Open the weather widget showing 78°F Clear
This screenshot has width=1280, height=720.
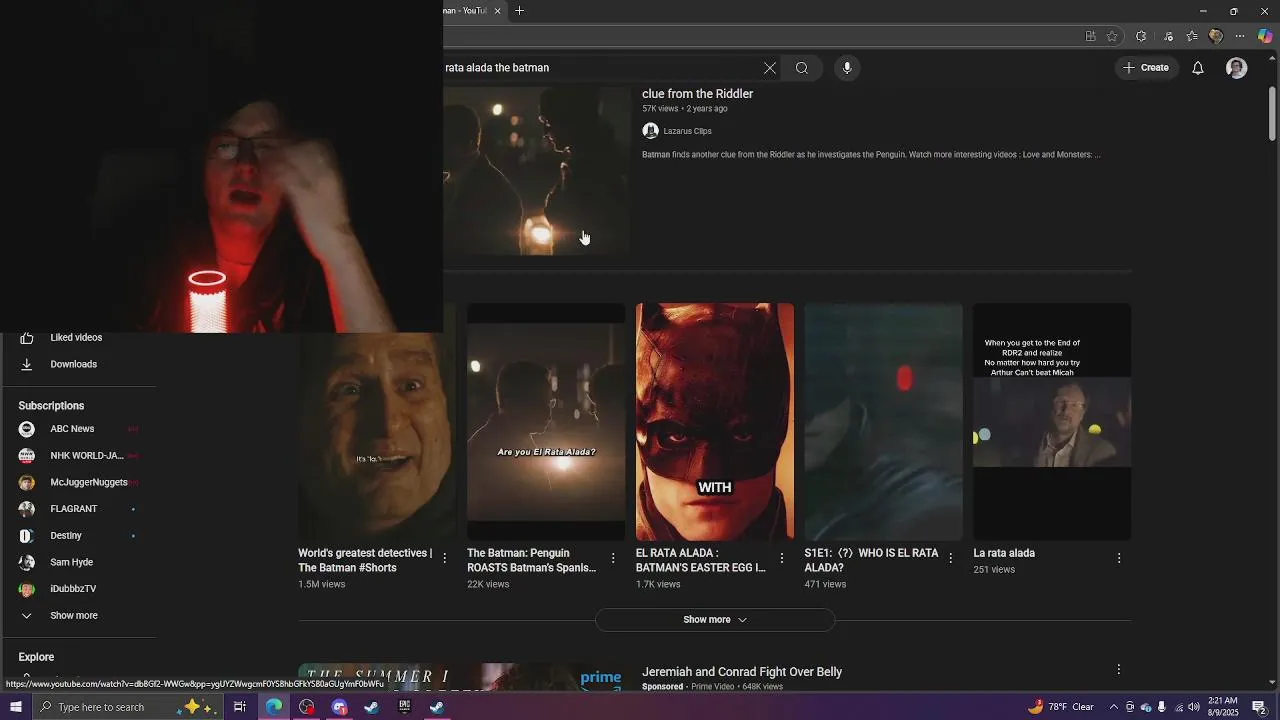click(x=1060, y=707)
